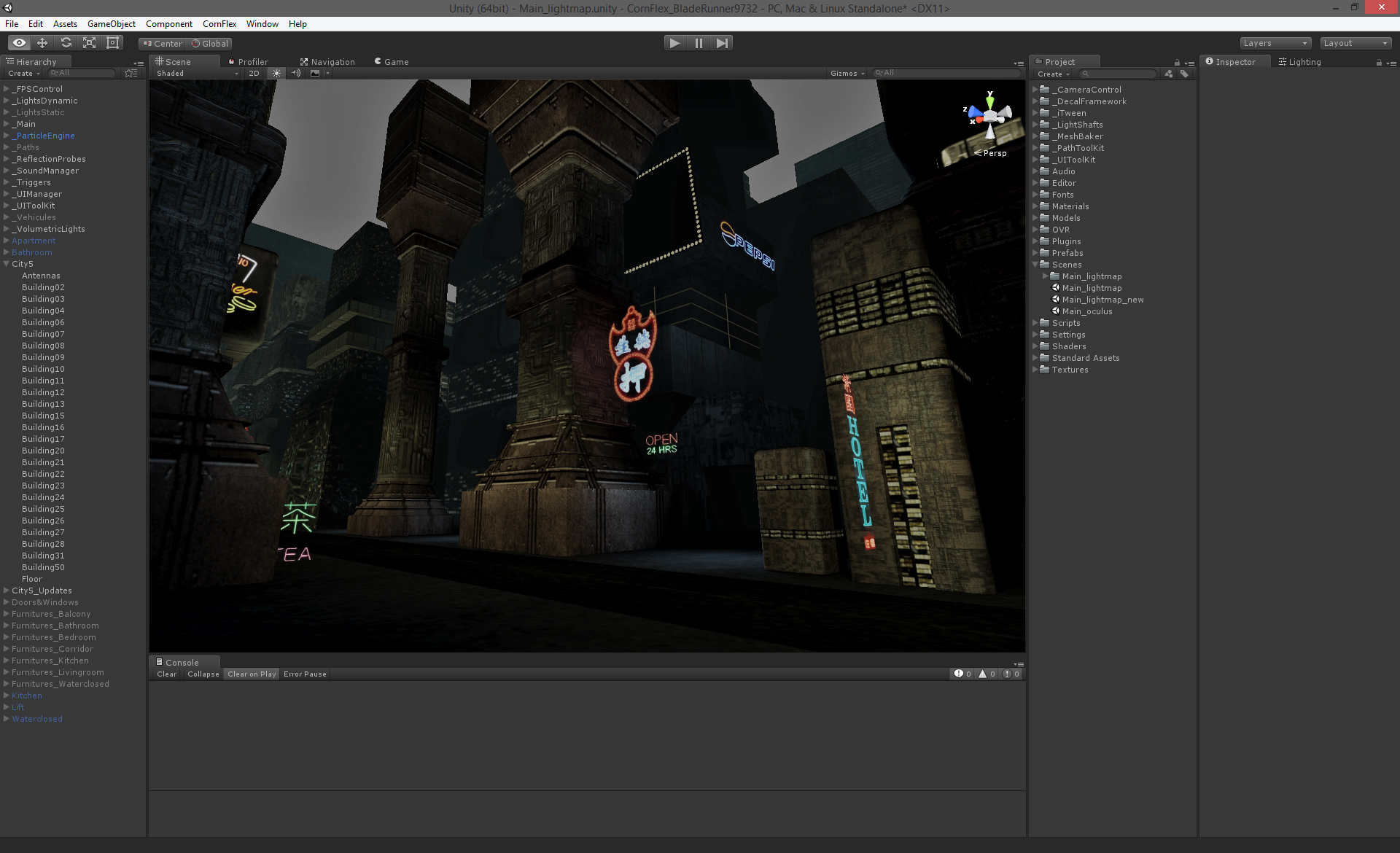Clear the Console log

pyautogui.click(x=166, y=674)
